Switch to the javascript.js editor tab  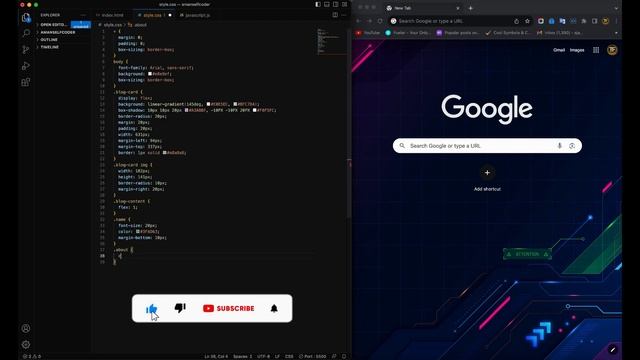click(196, 15)
